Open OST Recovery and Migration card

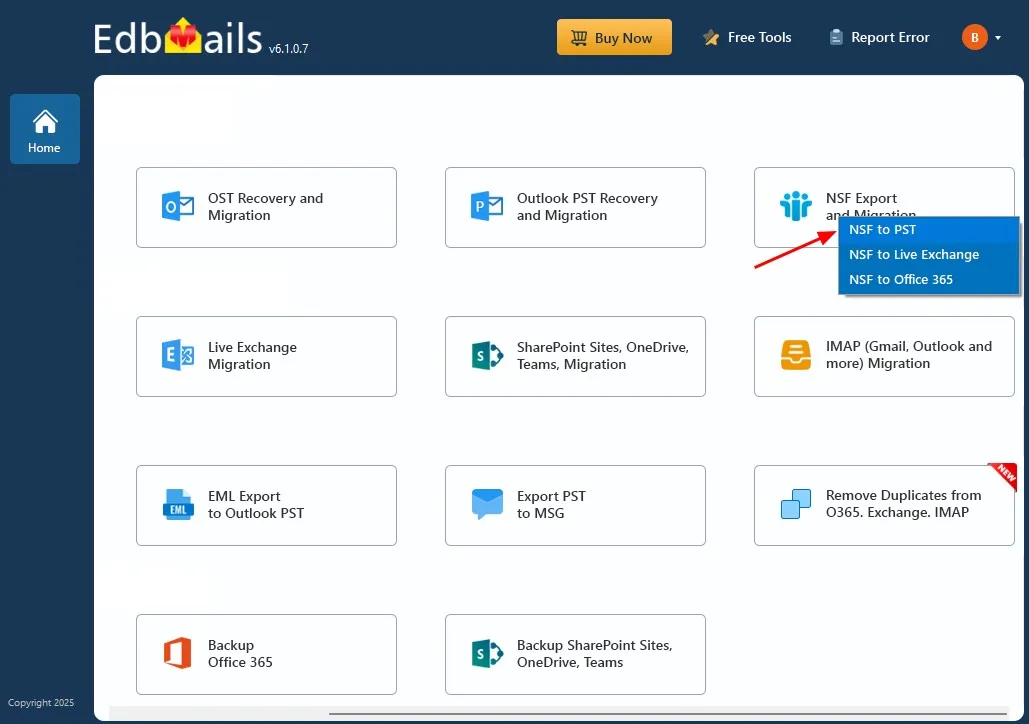(x=266, y=207)
